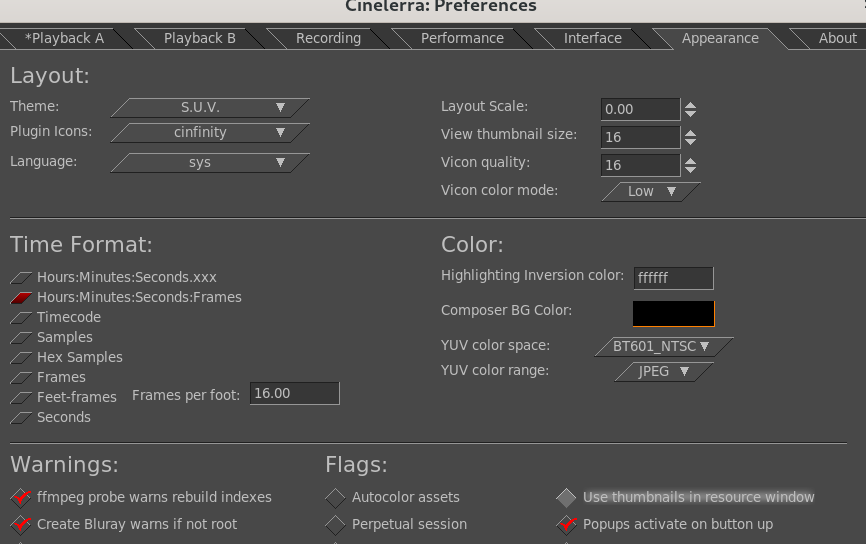
Task: Choose the Samples time format
Action: (x=51, y=337)
